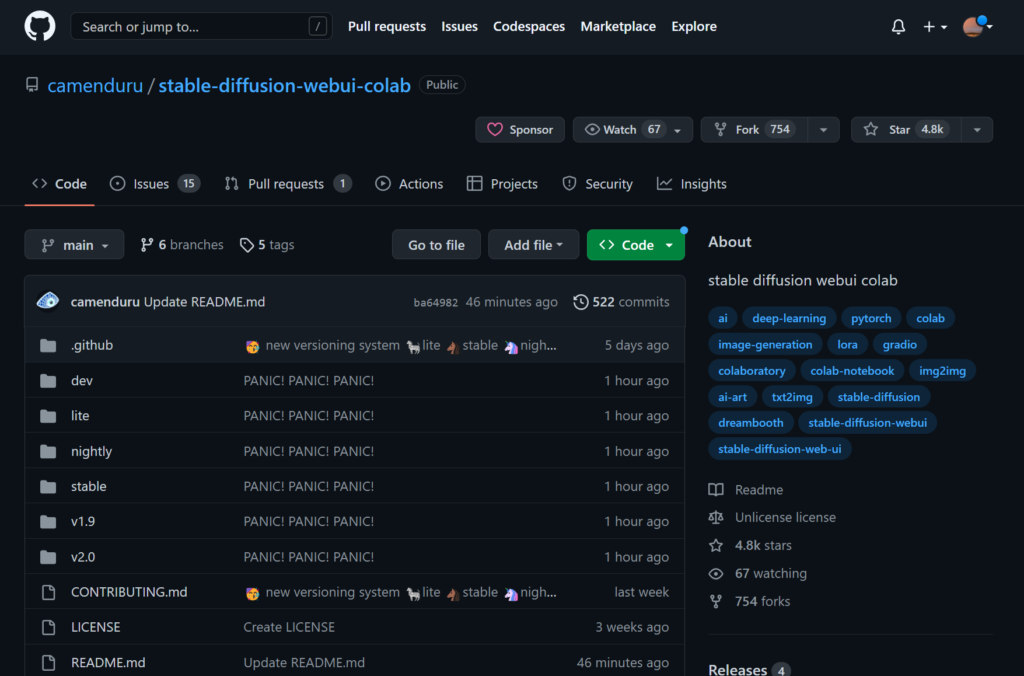Expand the green Code dropdown

[636, 245]
